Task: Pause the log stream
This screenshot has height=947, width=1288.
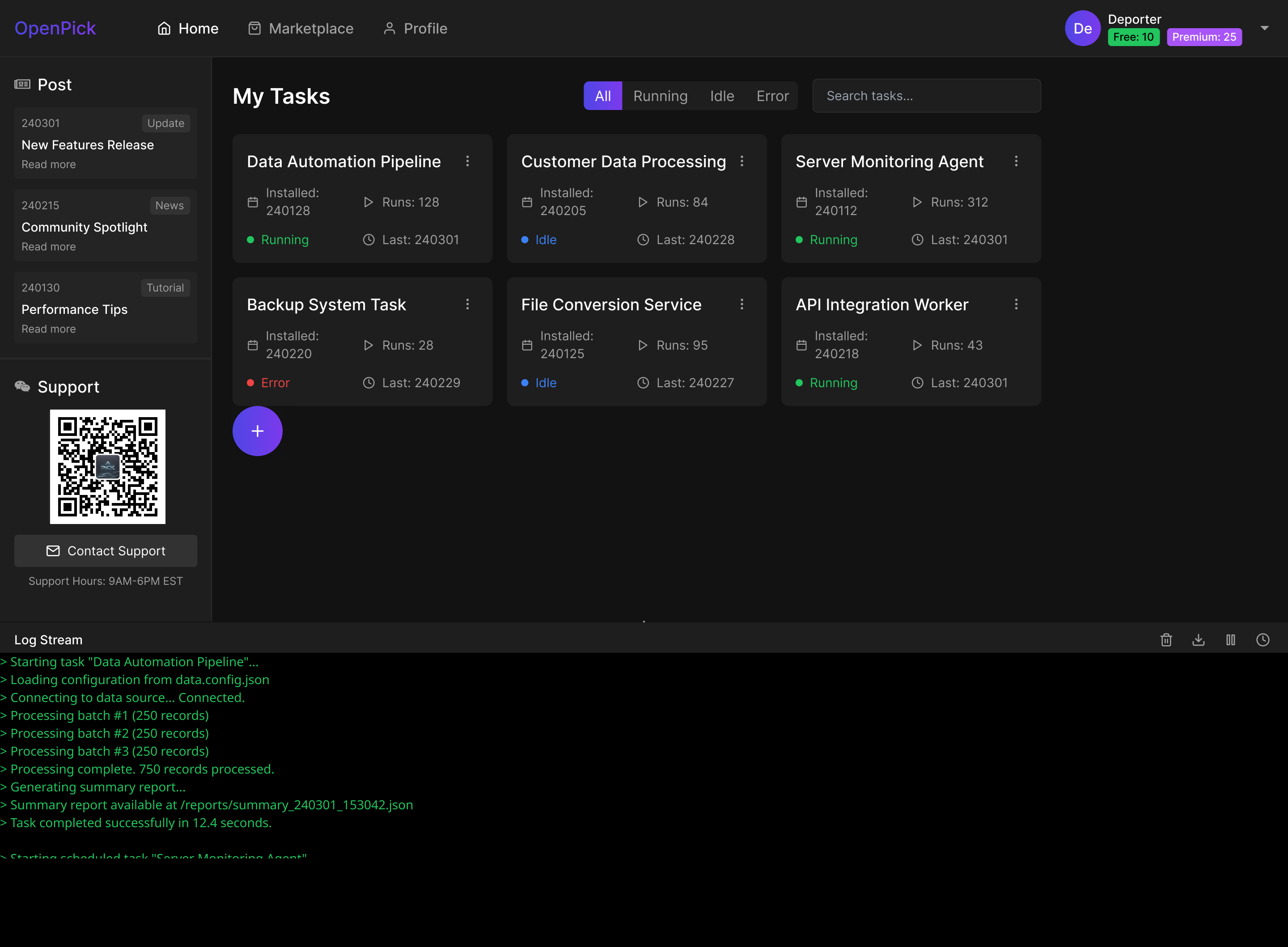Action: pyautogui.click(x=1230, y=640)
